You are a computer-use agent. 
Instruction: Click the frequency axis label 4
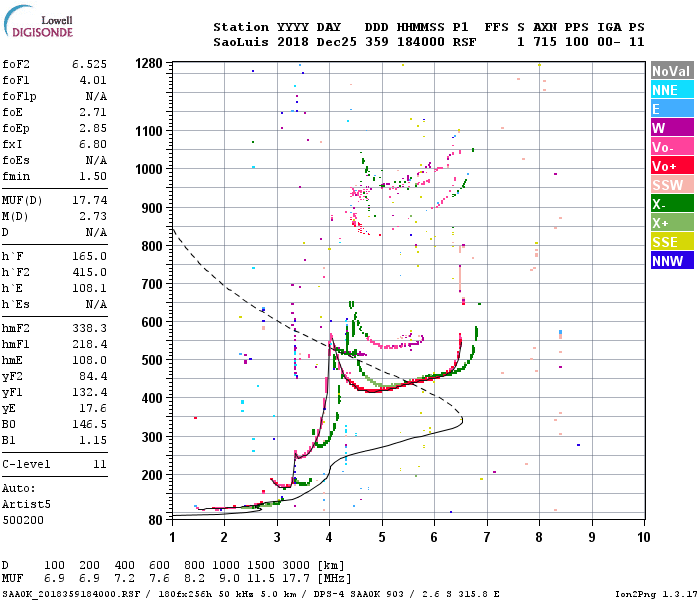[329, 537]
